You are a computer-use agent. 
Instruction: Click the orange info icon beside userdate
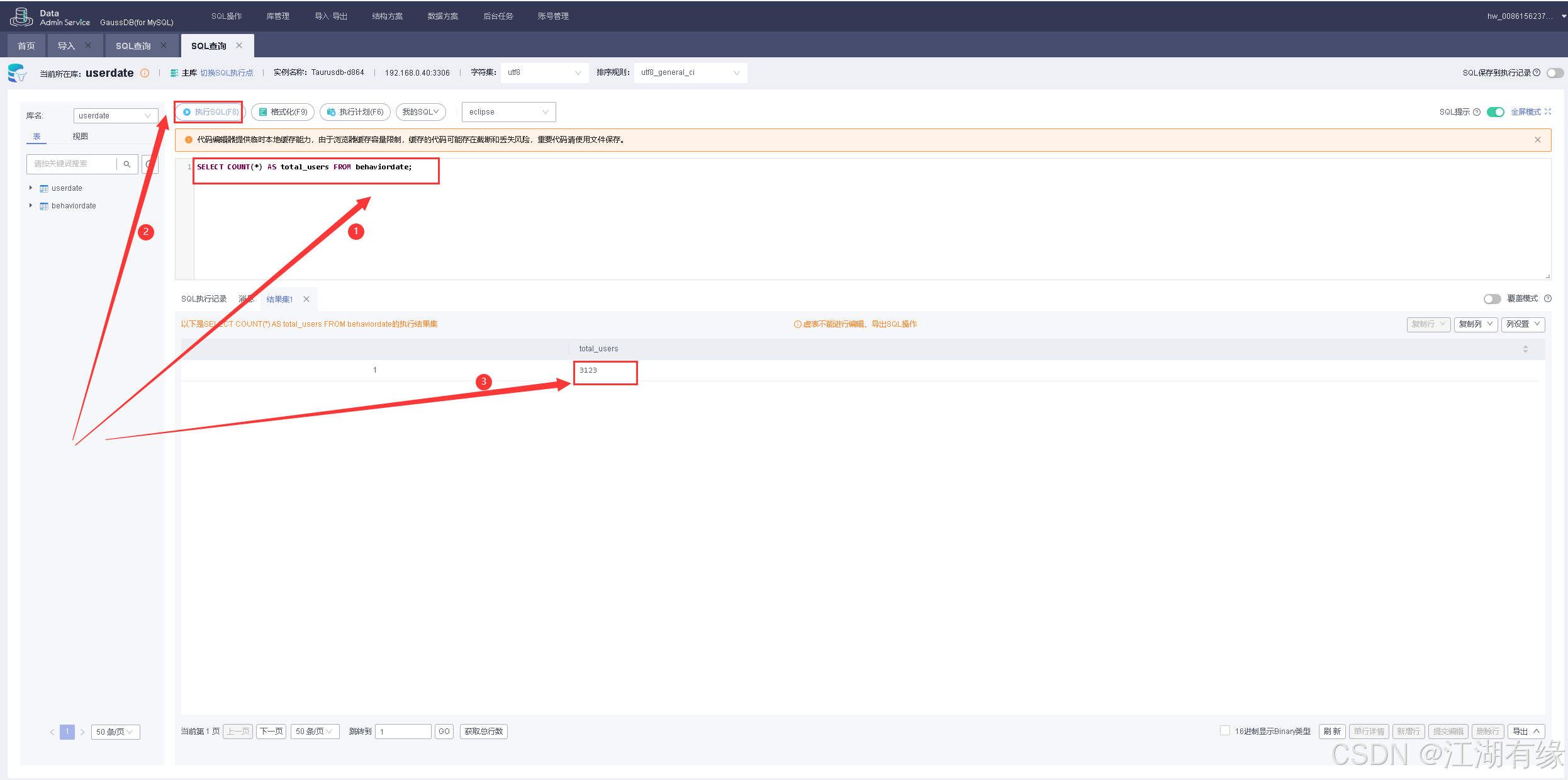click(x=145, y=73)
